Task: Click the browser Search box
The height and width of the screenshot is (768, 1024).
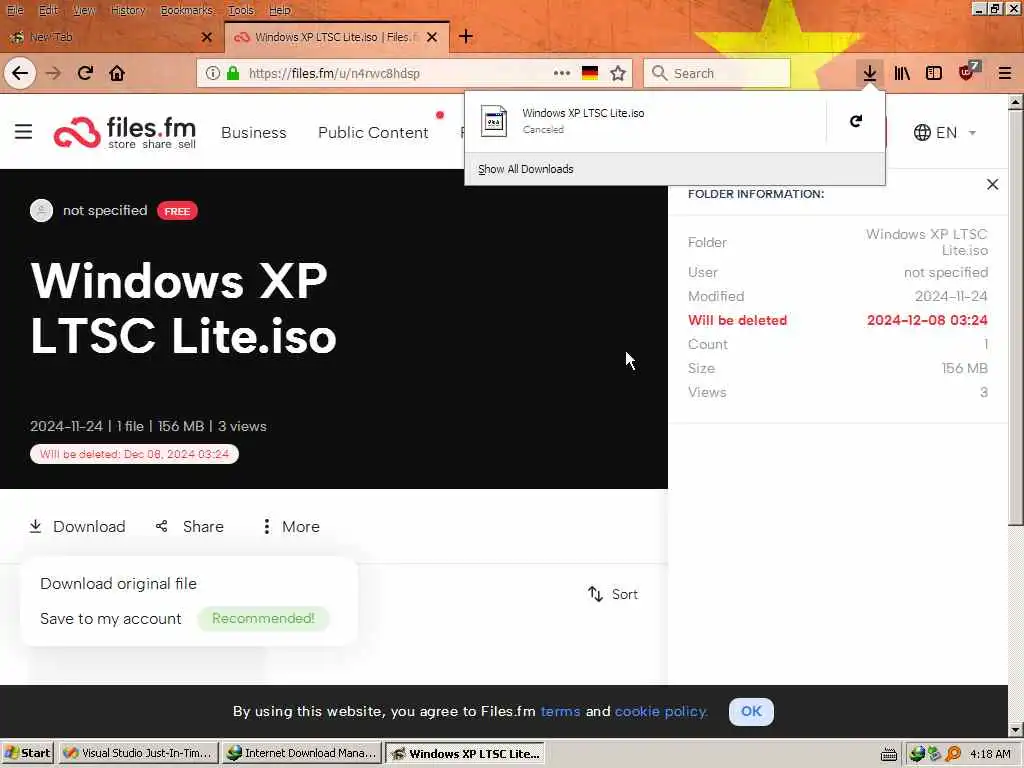Action: coord(717,73)
